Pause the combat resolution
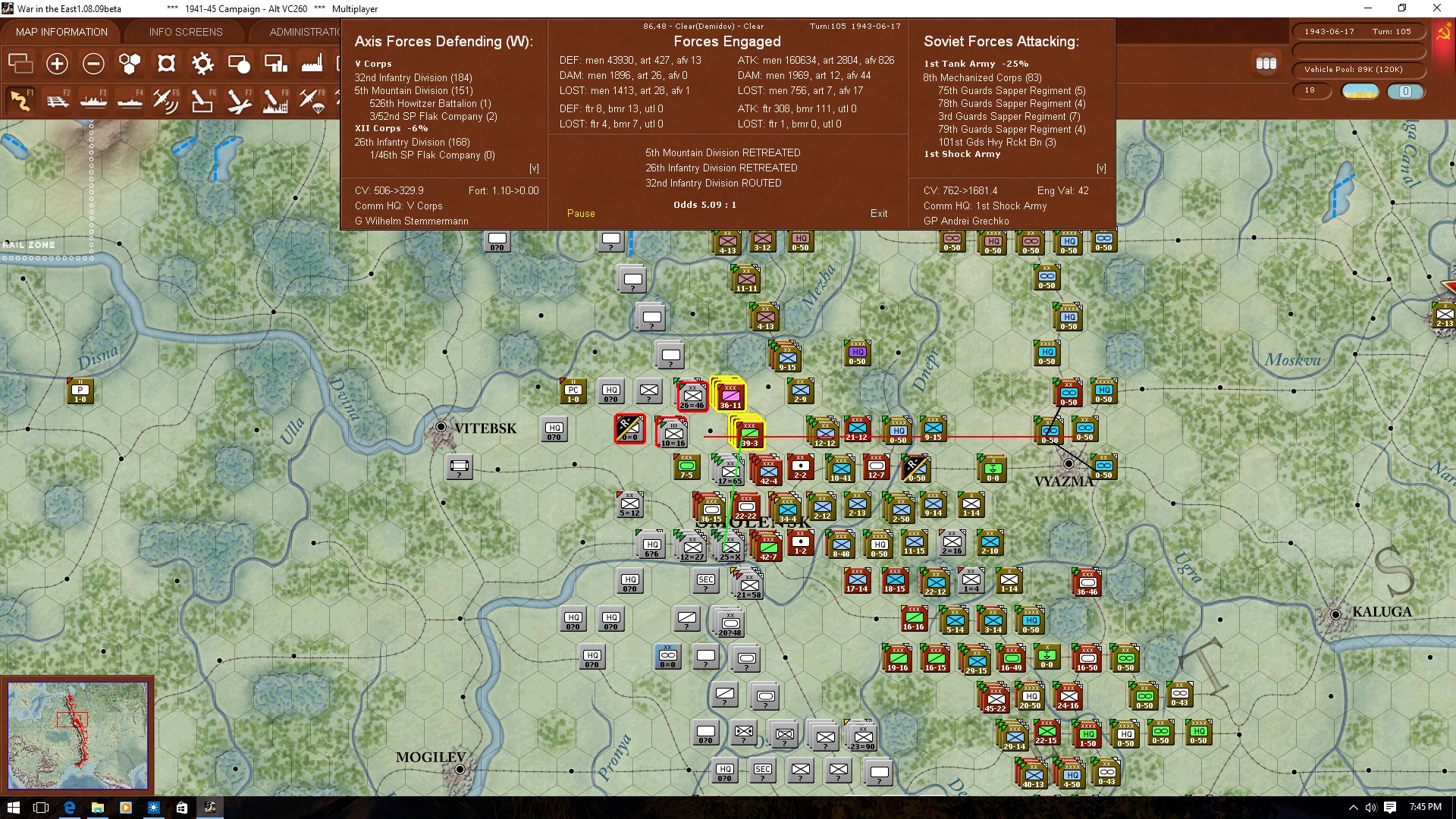The height and width of the screenshot is (819, 1456). click(x=581, y=214)
